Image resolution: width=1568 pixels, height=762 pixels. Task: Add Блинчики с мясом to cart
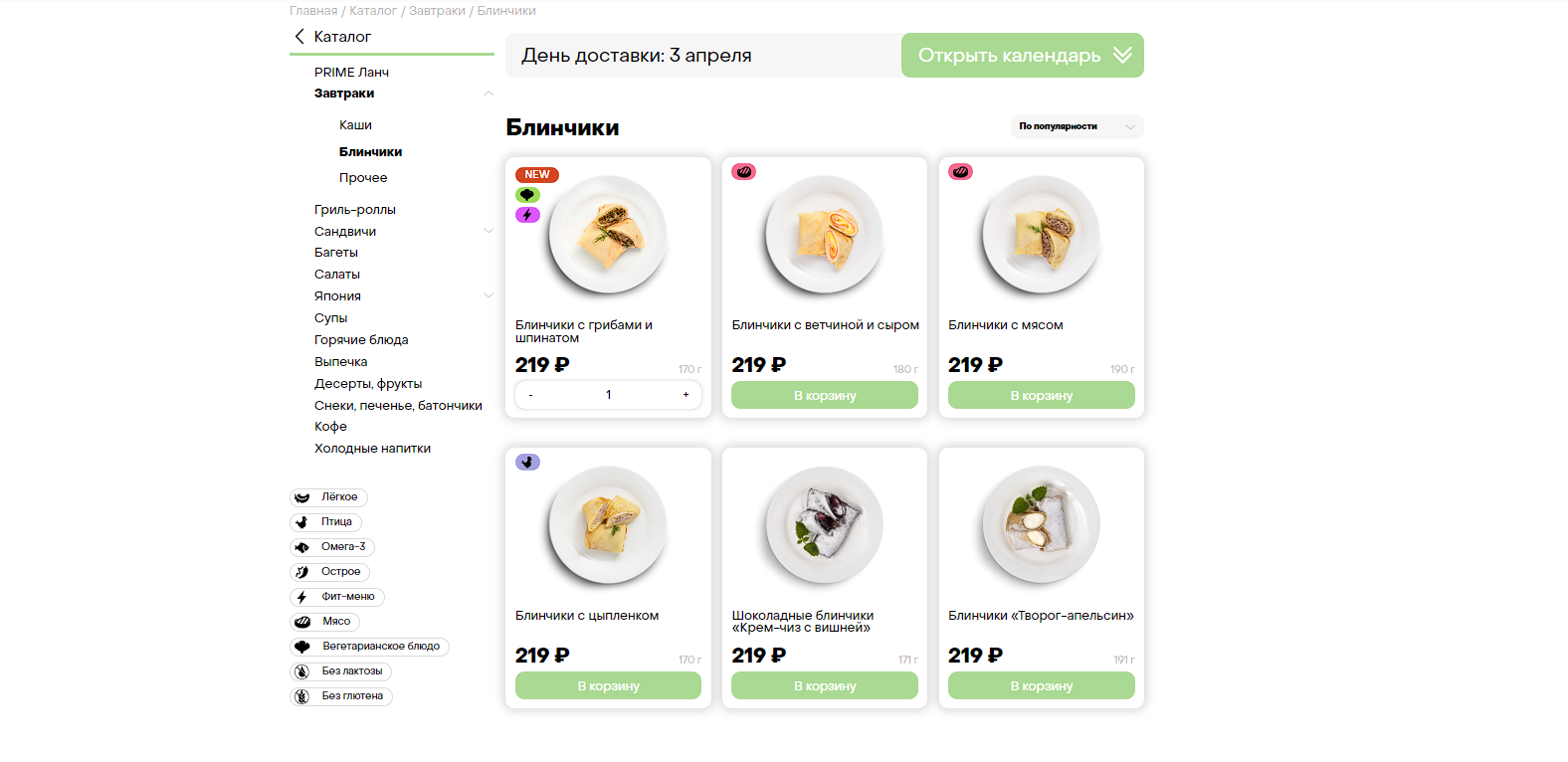[x=1041, y=396]
